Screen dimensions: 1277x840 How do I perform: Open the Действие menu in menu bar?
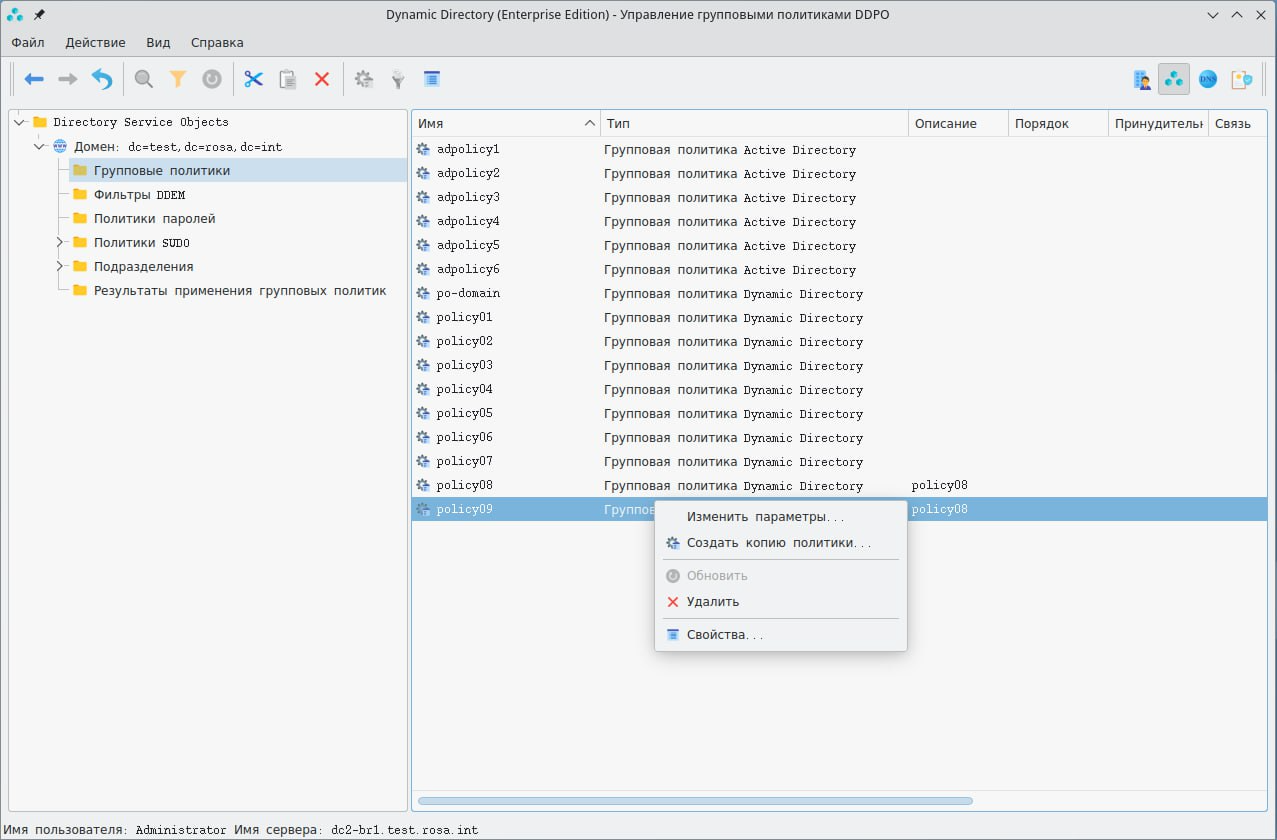coord(95,43)
